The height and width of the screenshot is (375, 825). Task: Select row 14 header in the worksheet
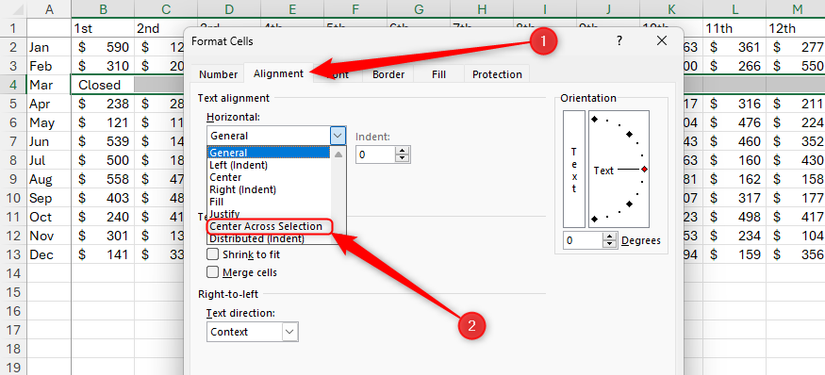tap(13, 273)
